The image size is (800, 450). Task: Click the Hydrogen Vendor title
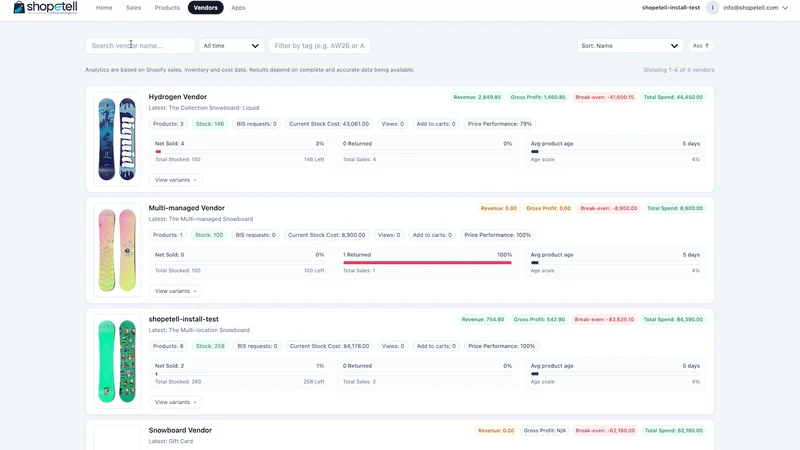coord(178,96)
